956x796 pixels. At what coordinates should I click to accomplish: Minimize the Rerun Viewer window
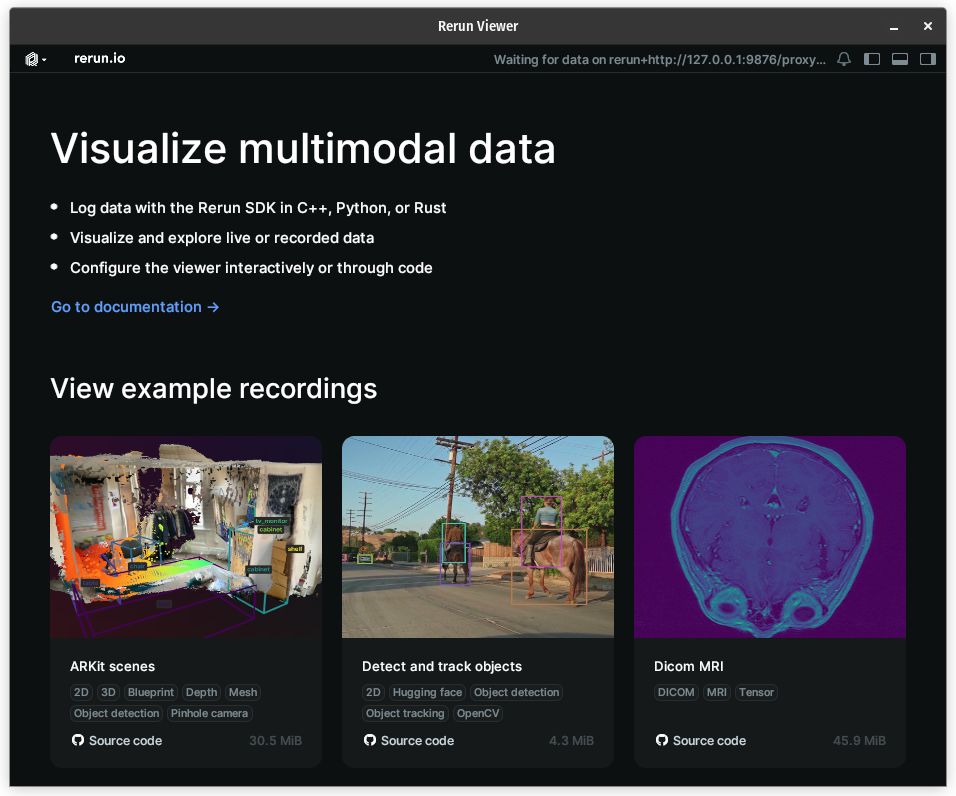point(894,26)
